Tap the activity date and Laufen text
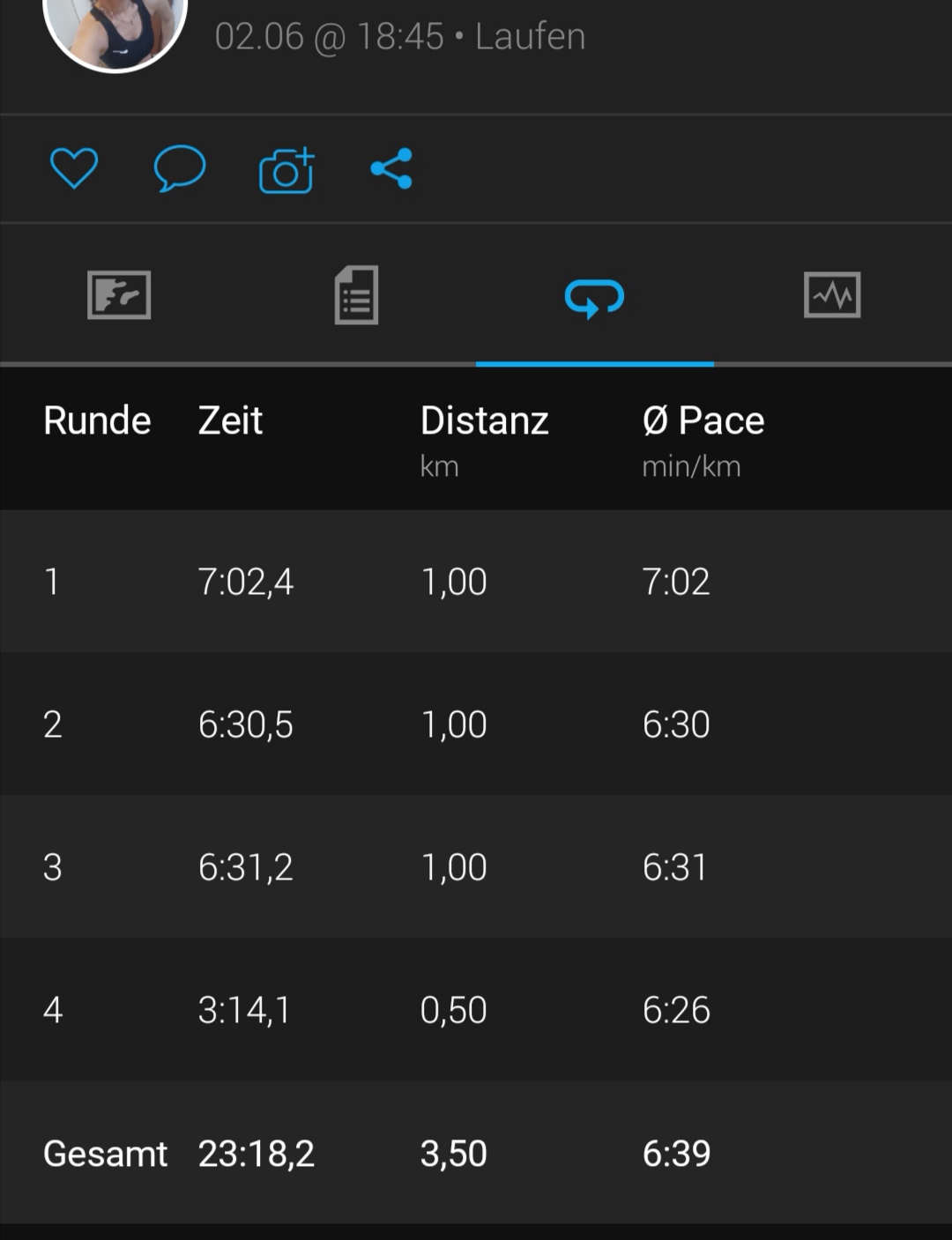 (400, 37)
